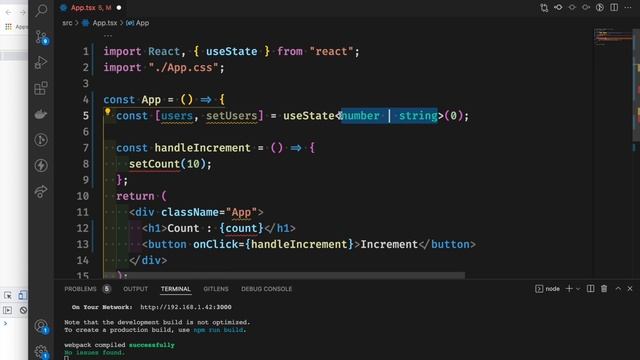
Task: Open terminal launch profile dropdown arrow
Action: point(578,289)
